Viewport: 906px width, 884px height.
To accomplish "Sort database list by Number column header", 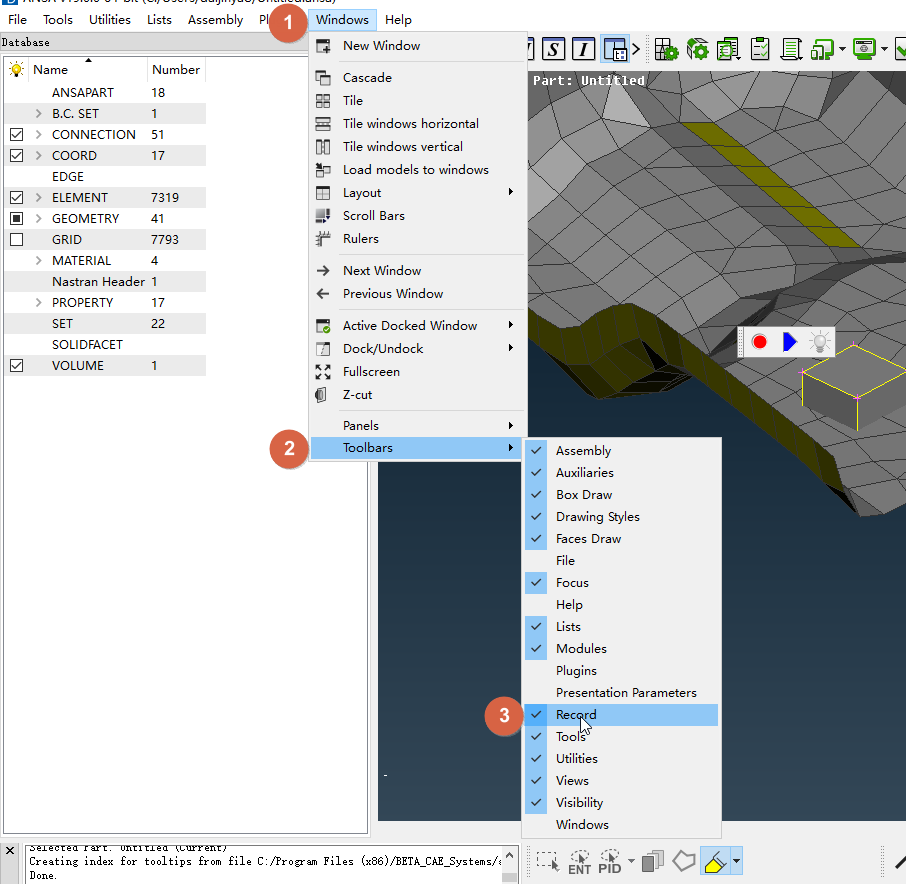I will click(176, 69).
